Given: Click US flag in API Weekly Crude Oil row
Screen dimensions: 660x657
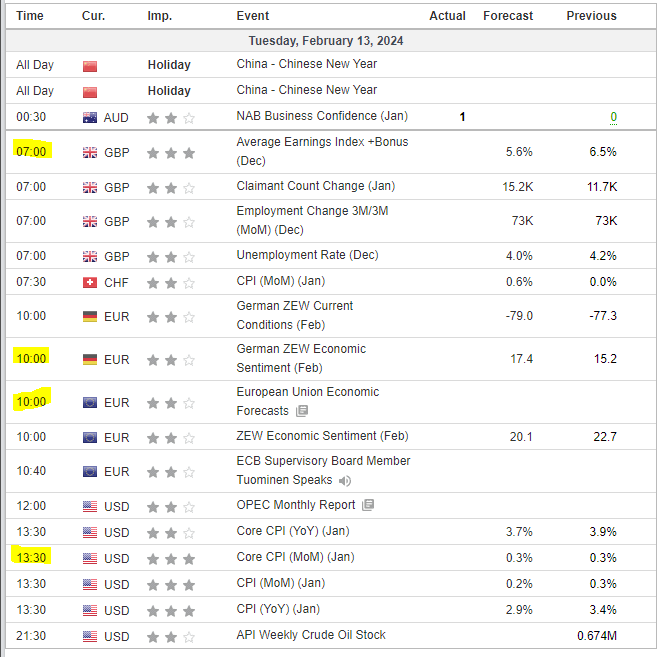Looking at the screenshot, I should point(90,635).
